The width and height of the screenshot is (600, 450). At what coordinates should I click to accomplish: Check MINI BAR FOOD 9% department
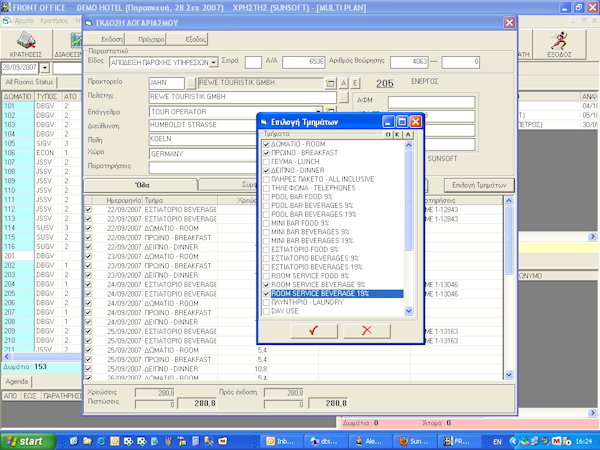tap(266, 223)
